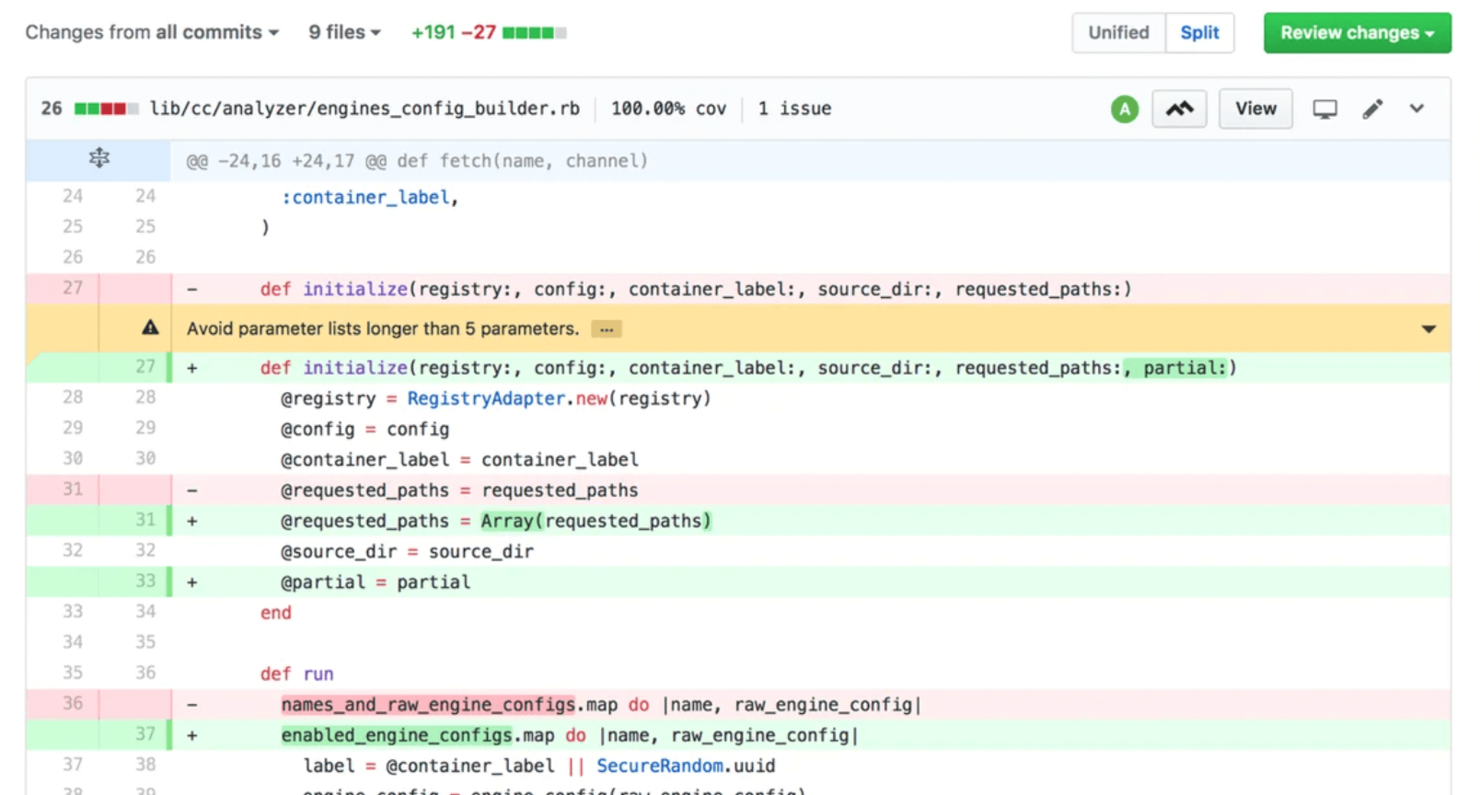Image resolution: width=1480 pixels, height=795 pixels.
Task: Switch to Split diff view
Action: (1200, 32)
